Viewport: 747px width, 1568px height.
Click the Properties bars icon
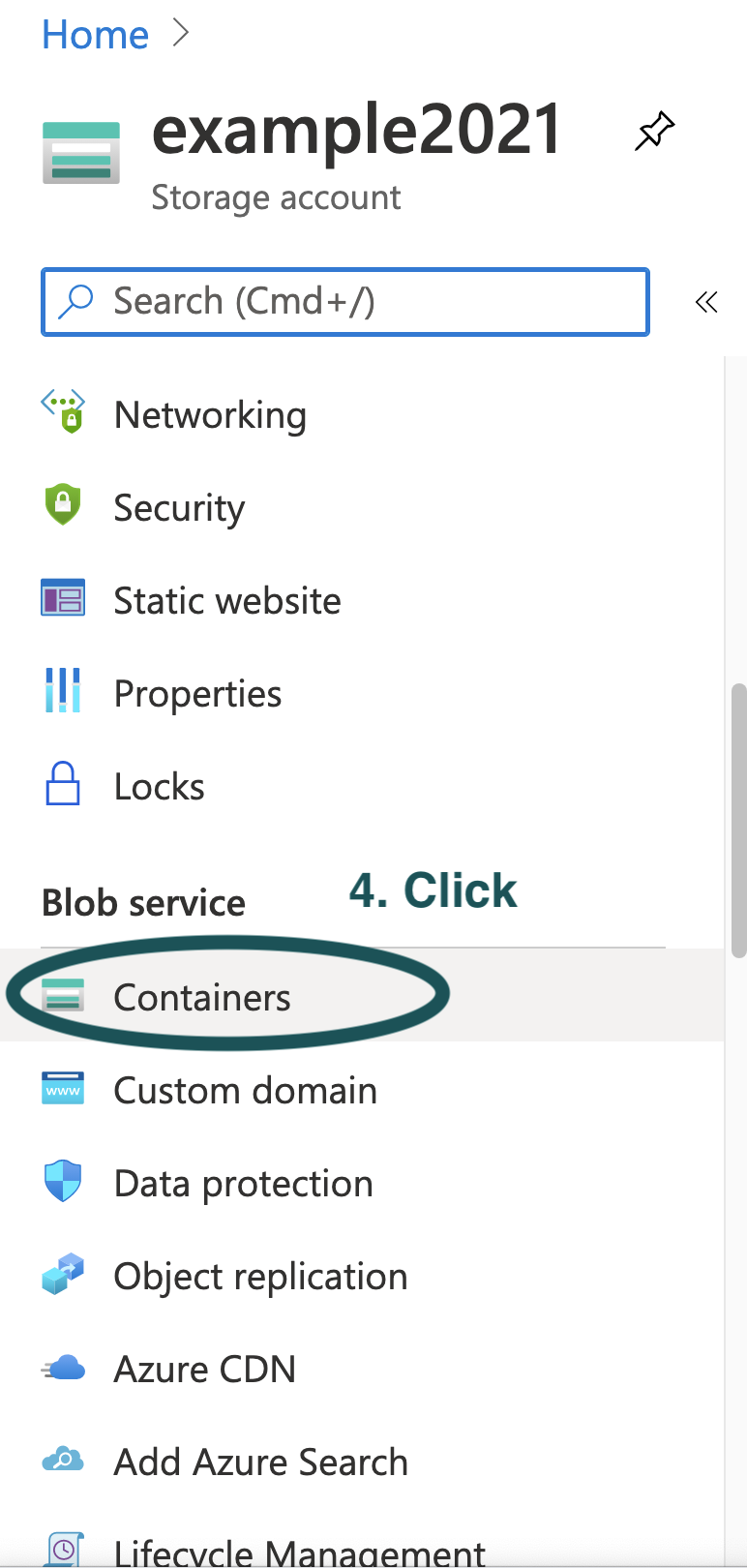[63, 691]
